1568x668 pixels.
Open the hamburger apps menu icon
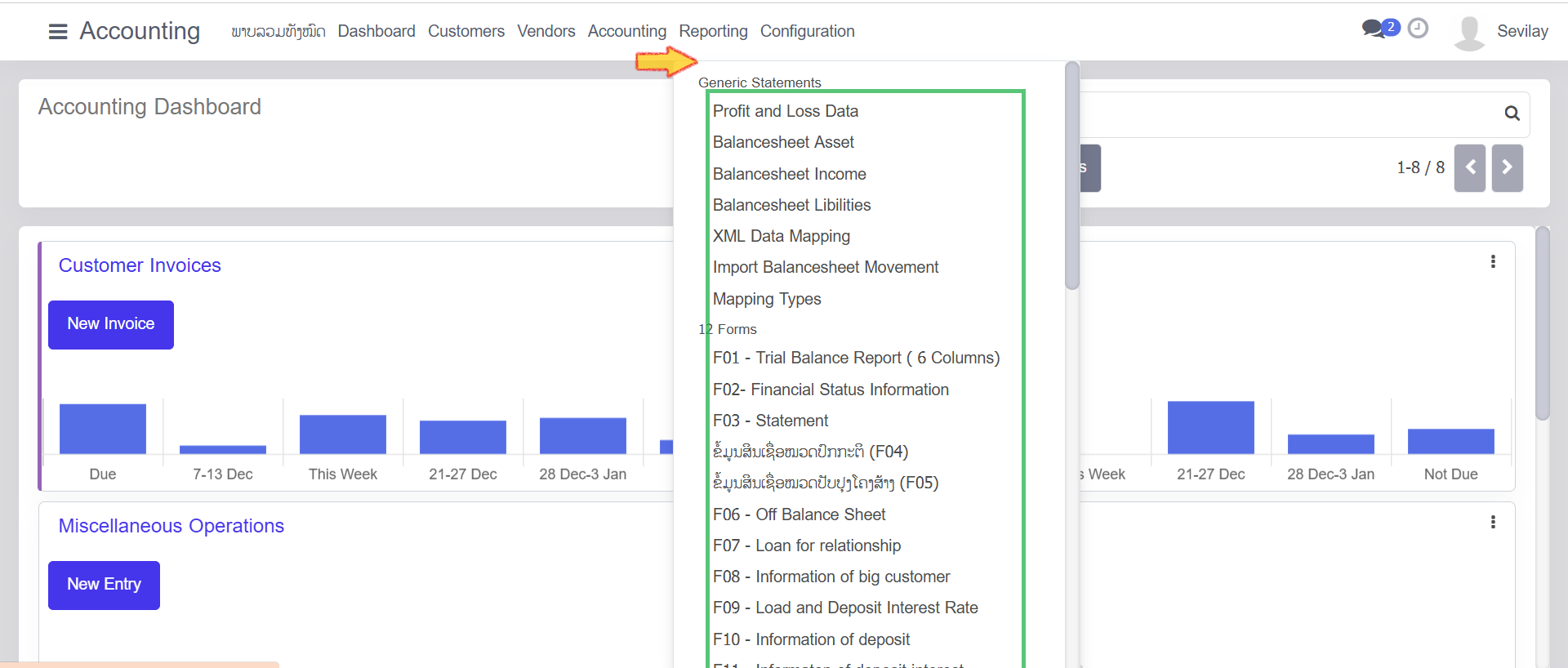pyautogui.click(x=58, y=32)
